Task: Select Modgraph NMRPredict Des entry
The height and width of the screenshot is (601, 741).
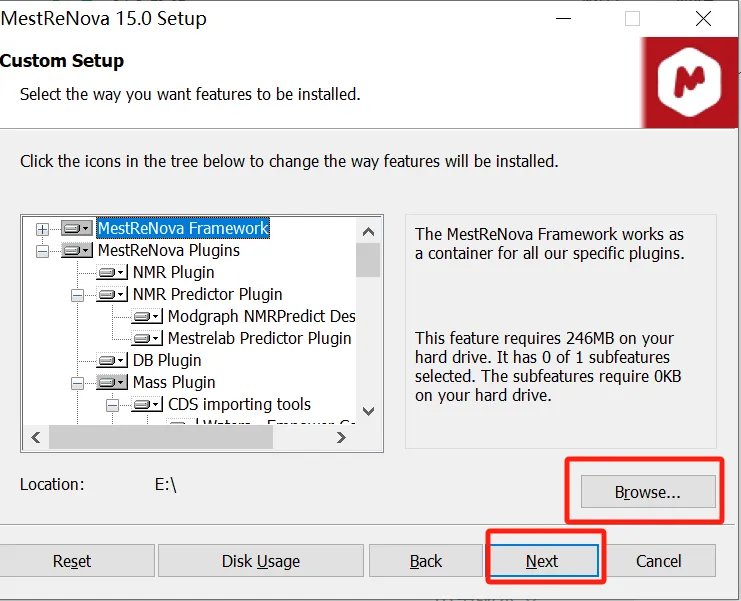Action: 261,317
